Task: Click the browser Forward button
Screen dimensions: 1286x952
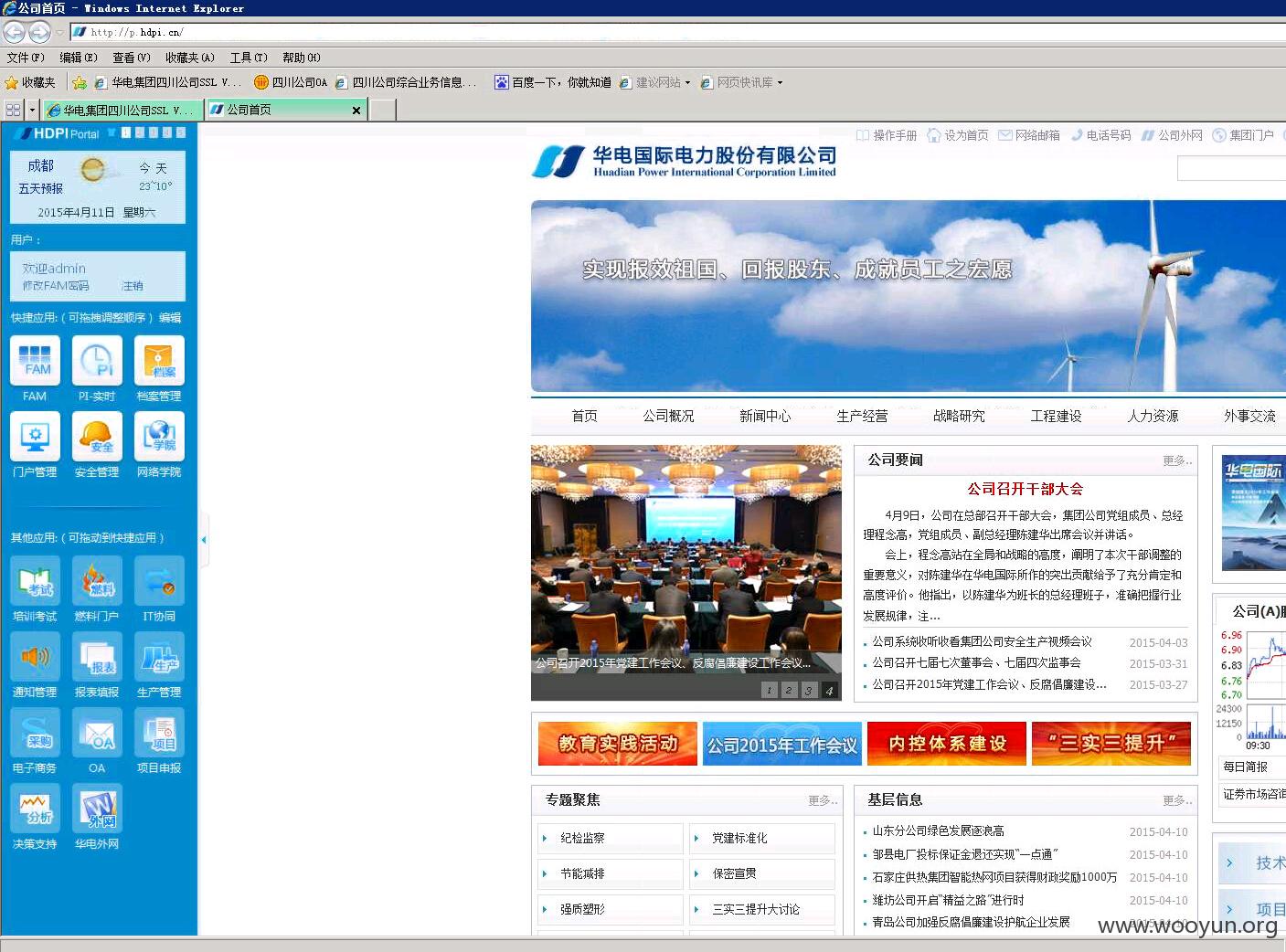Action: click(x=39, y=32)
